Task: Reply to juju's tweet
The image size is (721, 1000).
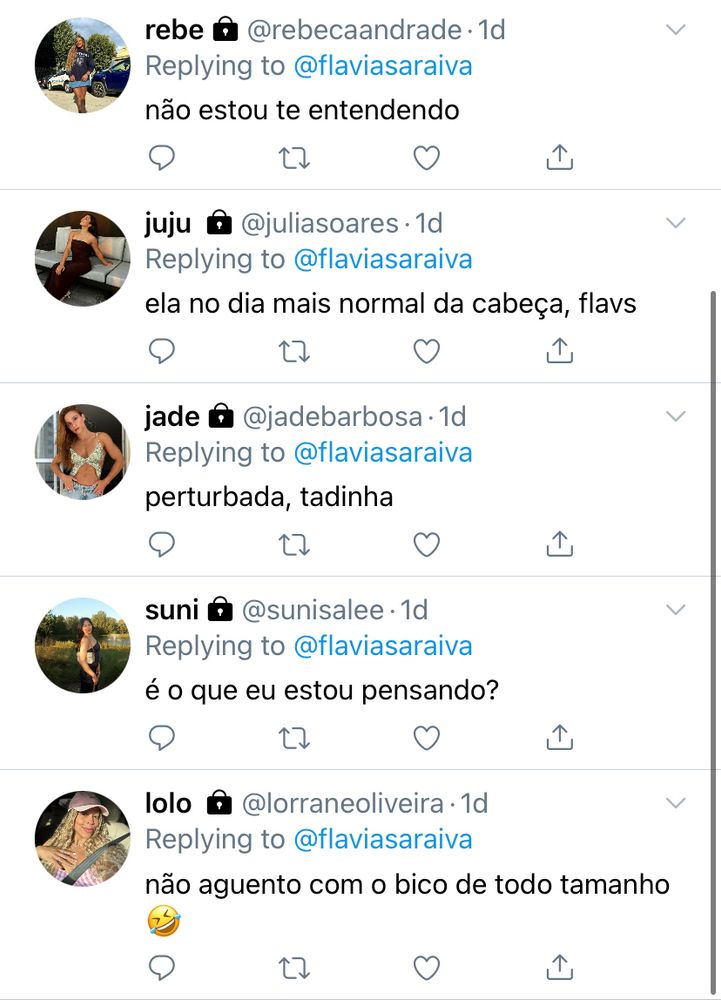Action: tap(162, 350)
